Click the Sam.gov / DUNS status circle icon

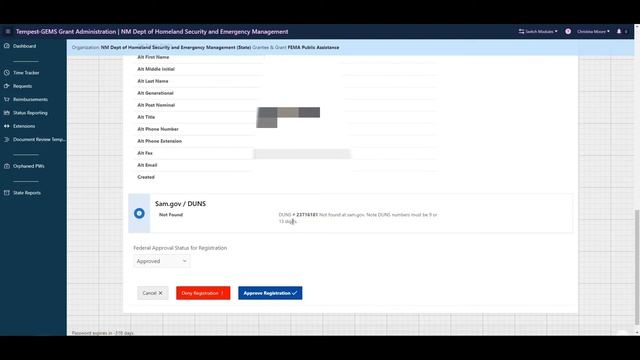click(139, 213)
